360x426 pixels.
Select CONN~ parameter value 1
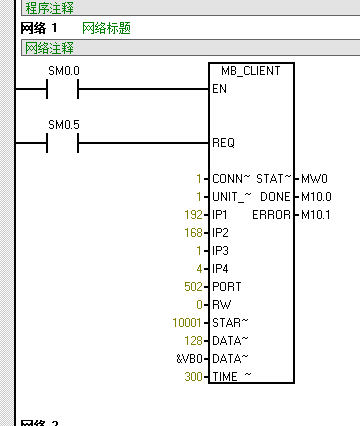[199, 179]
